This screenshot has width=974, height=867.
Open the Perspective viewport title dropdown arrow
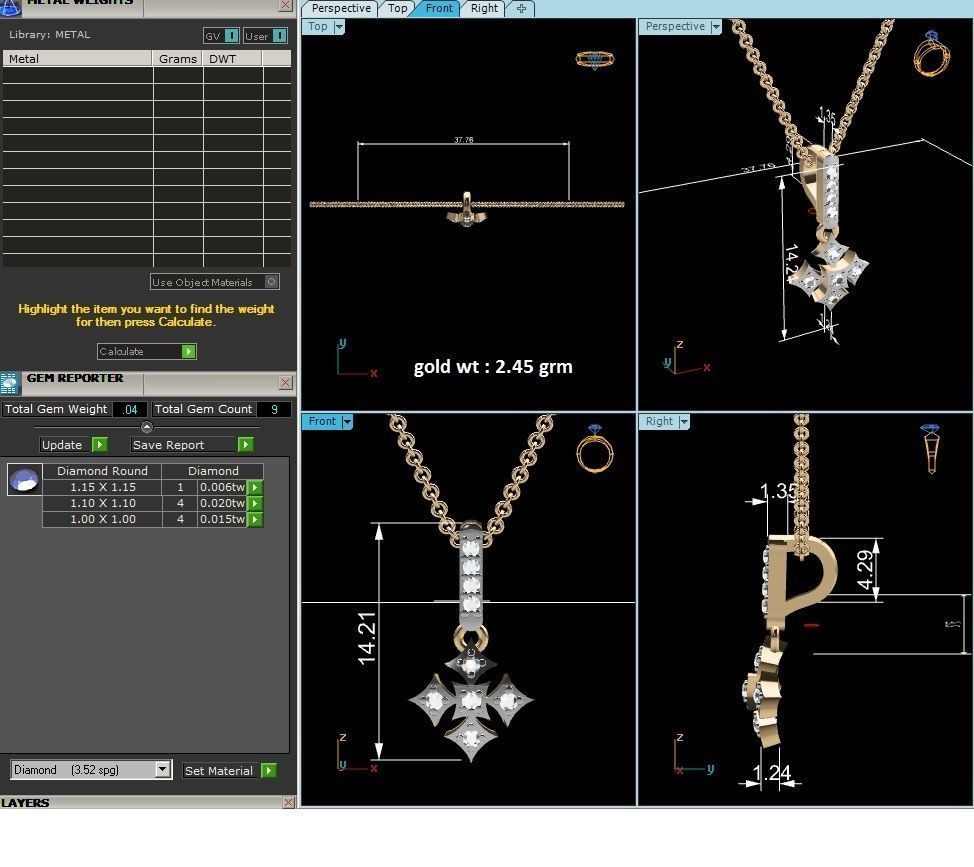[x=716, y=27]
